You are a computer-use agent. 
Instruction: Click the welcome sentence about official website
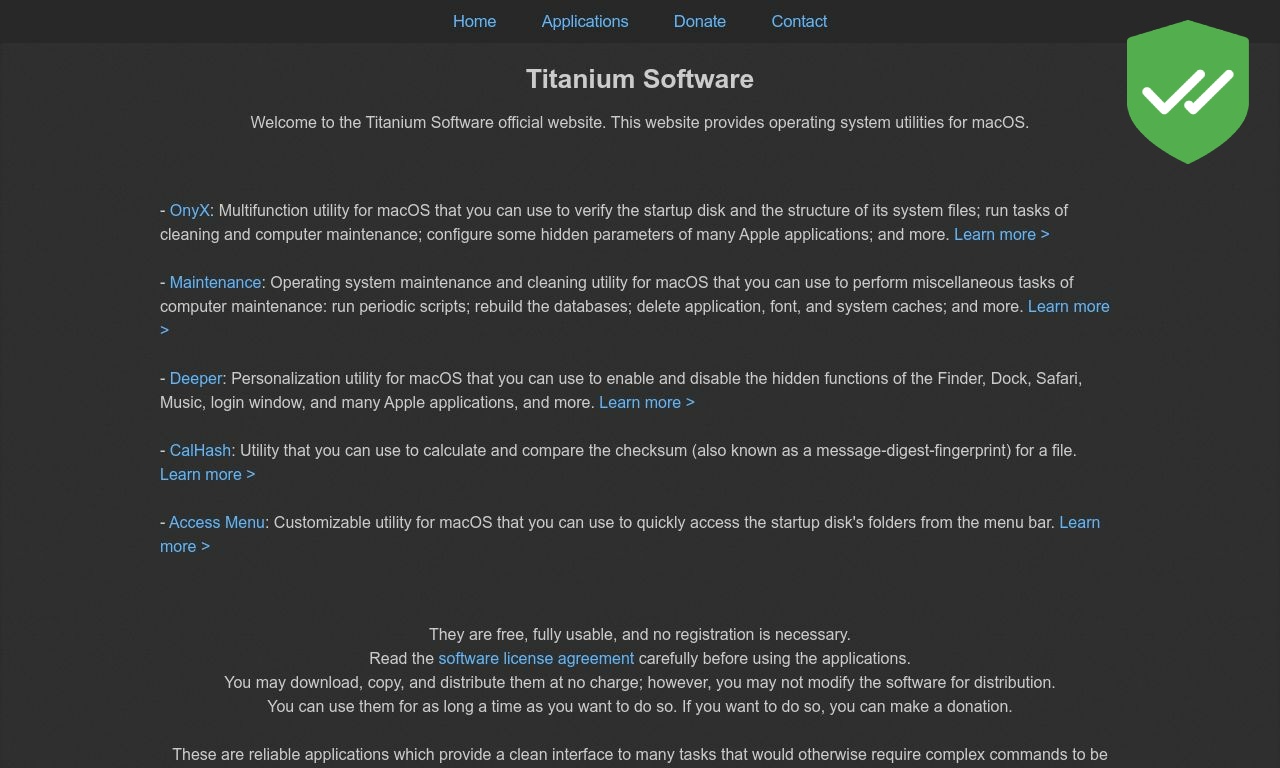(640, 122)
